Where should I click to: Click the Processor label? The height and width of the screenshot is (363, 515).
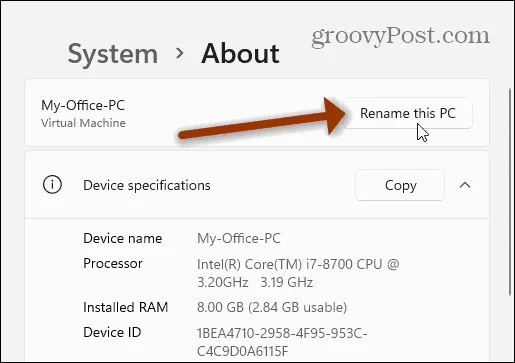(113, 263)
